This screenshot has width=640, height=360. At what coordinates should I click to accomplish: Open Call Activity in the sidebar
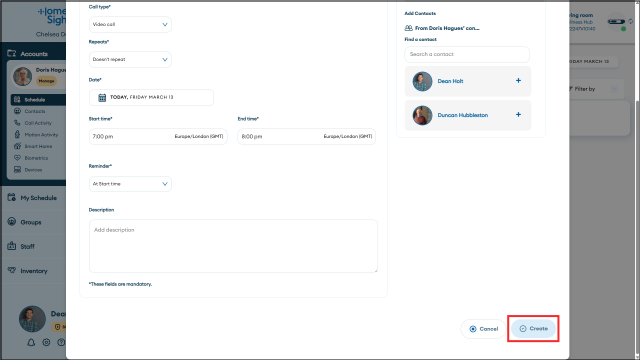[x=38, y=123]
